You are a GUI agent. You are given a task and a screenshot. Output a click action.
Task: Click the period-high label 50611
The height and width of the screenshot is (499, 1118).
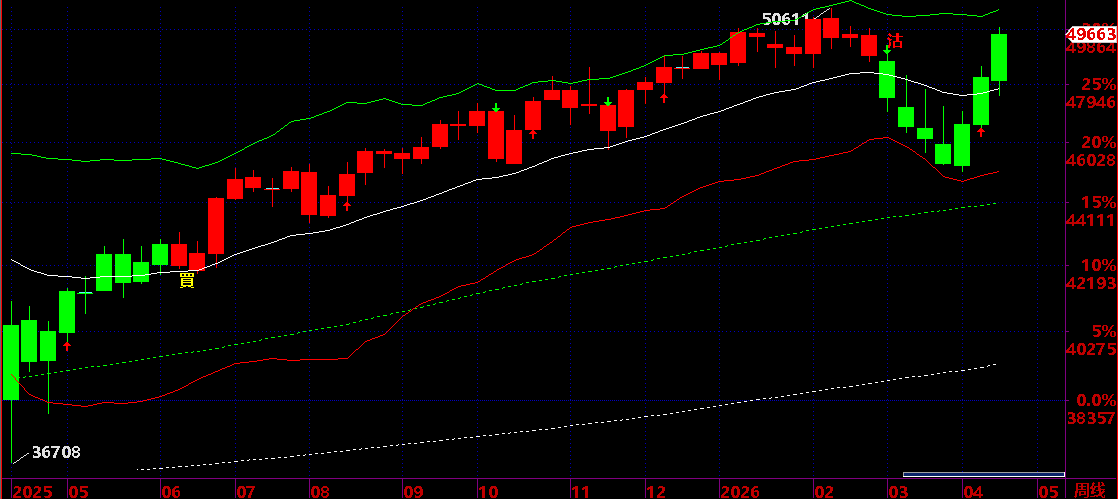tap(785, 19)
